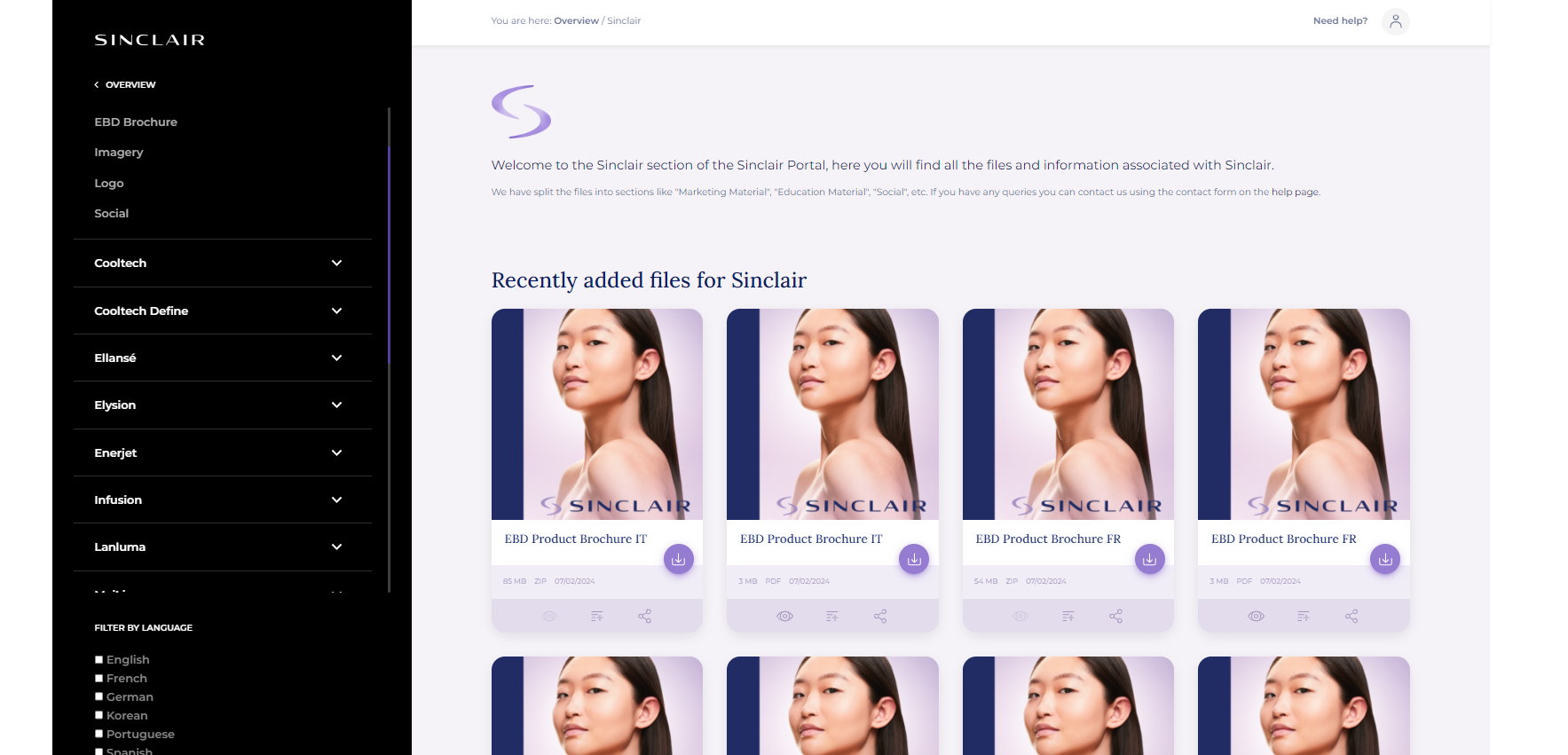1568x755 pixels.
Task: Tick the Korean language checkbox
Action: coord(98,715)
